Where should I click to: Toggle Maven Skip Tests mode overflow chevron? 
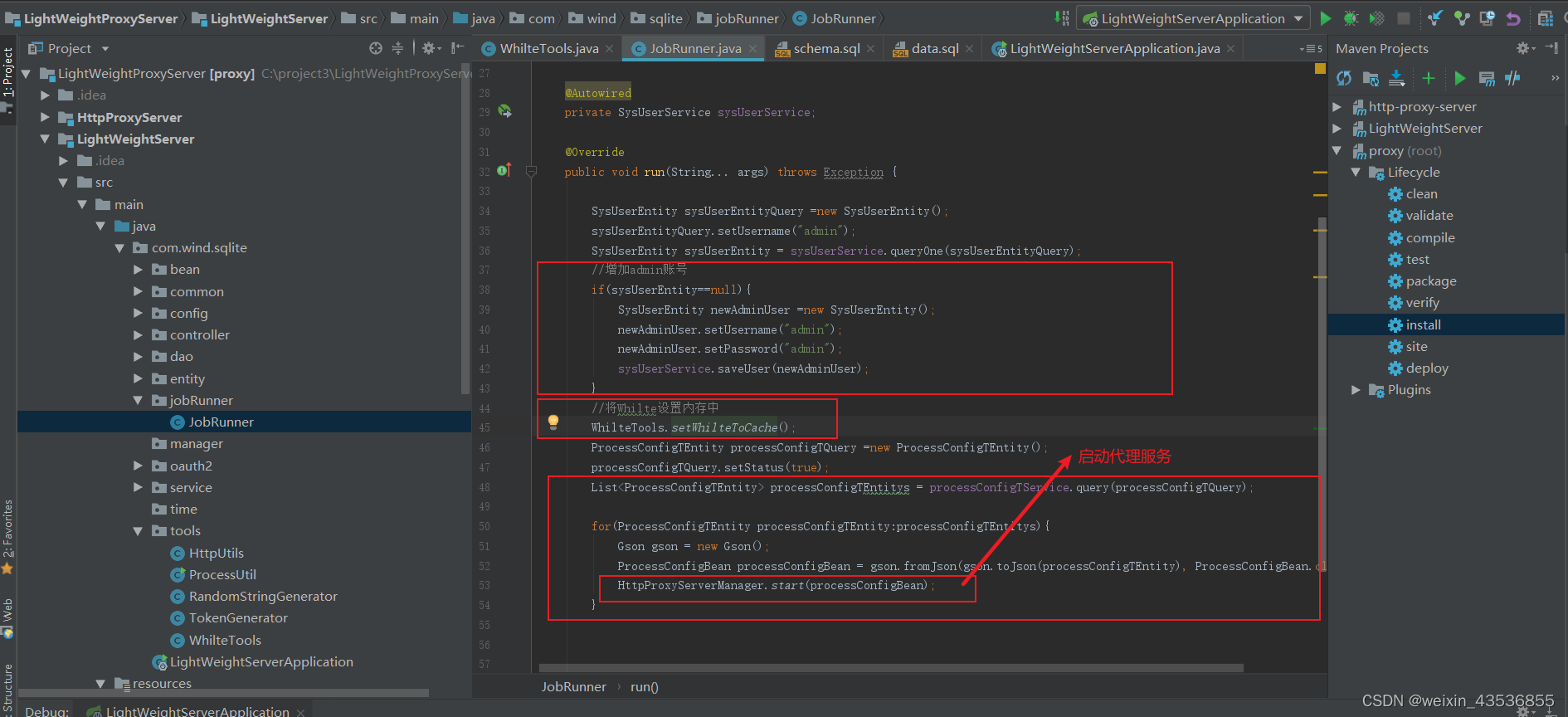1555,78
